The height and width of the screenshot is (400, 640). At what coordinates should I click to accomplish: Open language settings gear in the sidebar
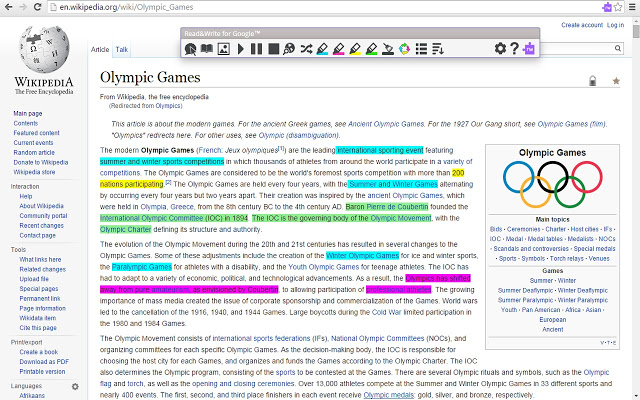click(x=75, y=386)
